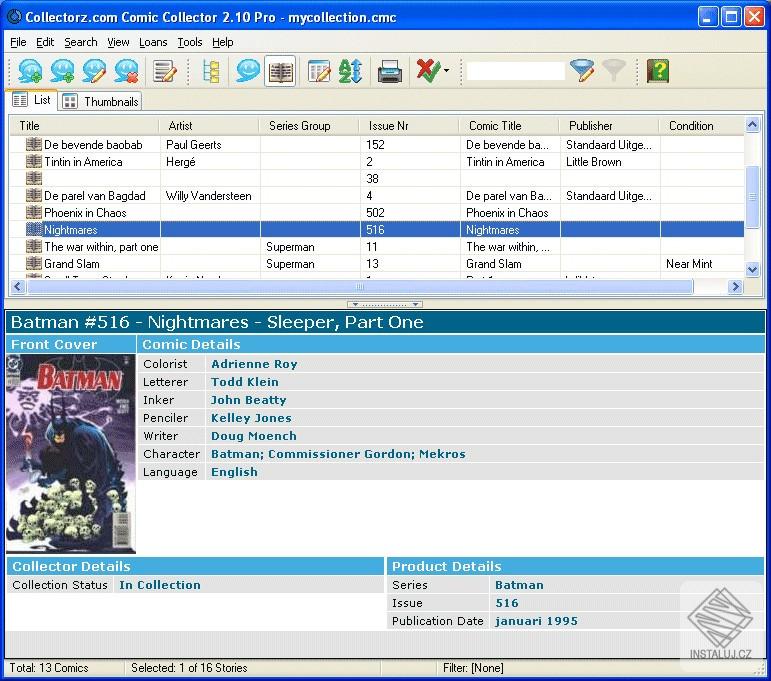The image size is (771, 681).
Task: Click the Doug Moench writer link
Action: pos(253,436)
